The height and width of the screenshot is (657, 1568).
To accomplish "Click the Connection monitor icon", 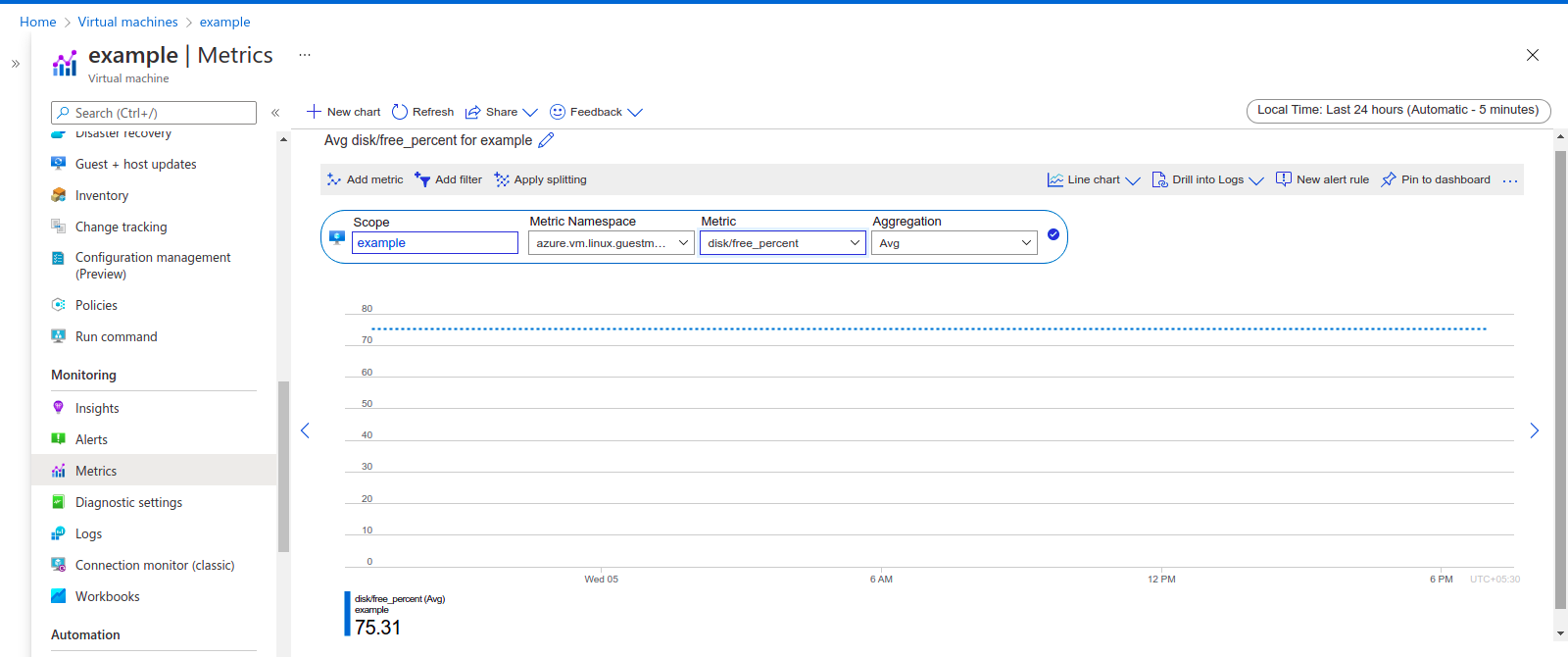I will (x=58, y=565).
